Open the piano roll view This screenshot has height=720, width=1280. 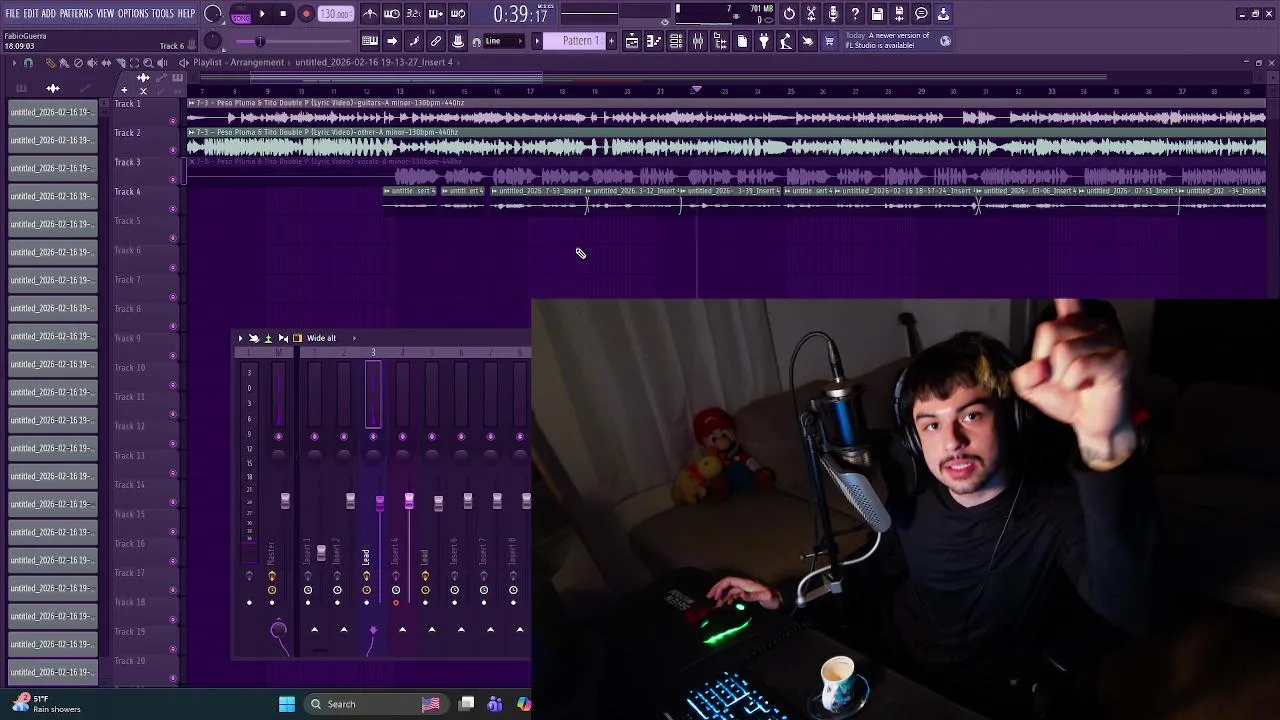click(x=654, y=41)
